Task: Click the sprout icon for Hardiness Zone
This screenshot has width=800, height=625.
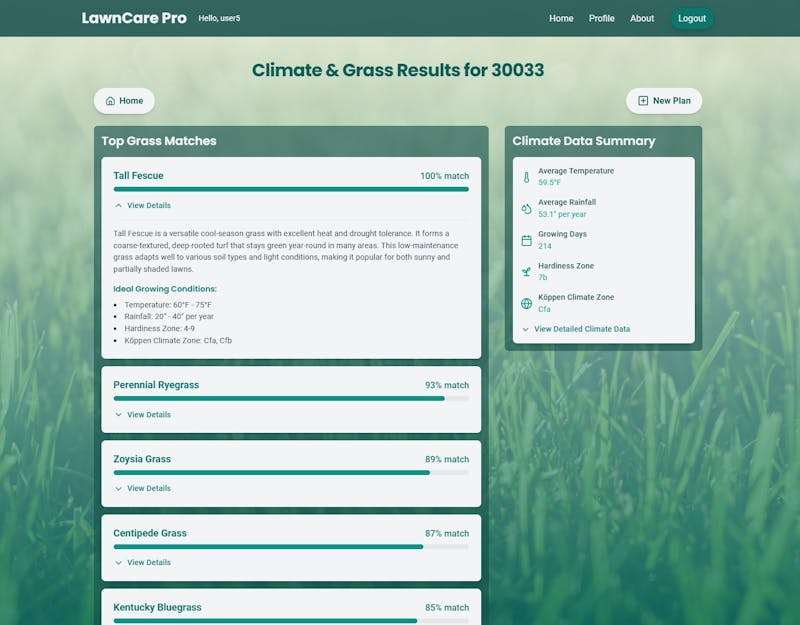Action: (x=527, y=272)
